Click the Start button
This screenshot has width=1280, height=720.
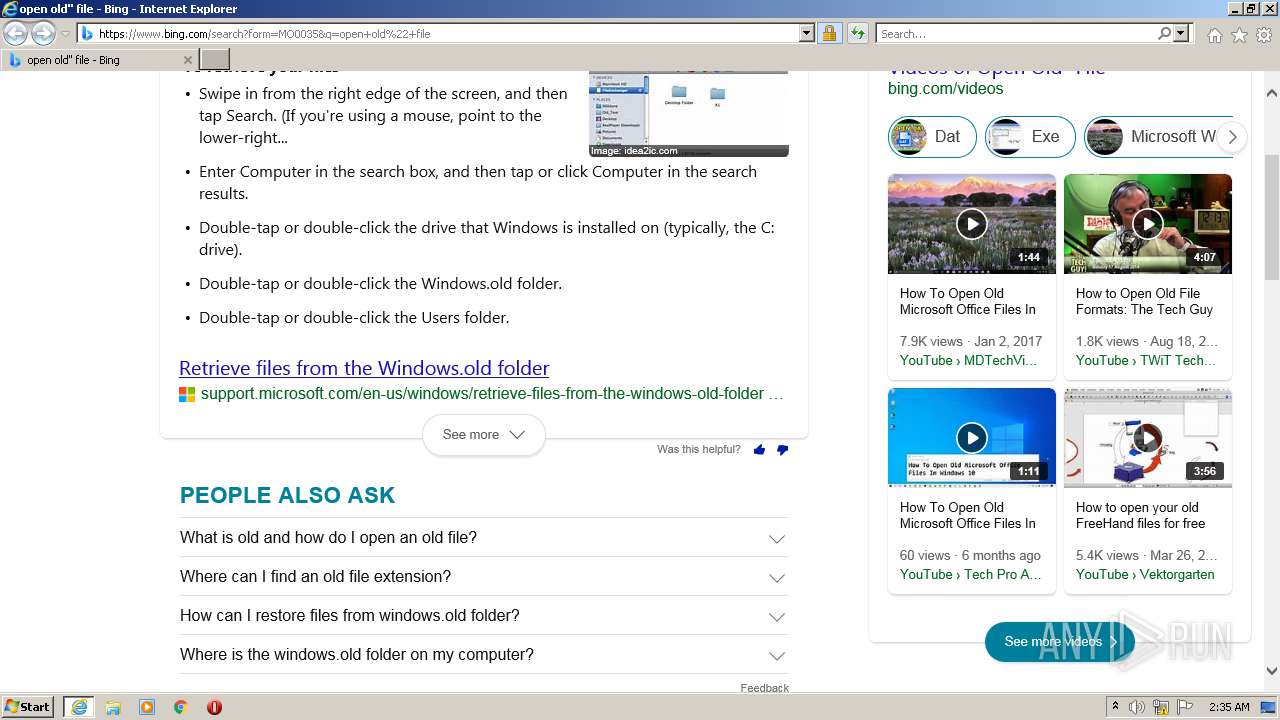pos(27,707)
